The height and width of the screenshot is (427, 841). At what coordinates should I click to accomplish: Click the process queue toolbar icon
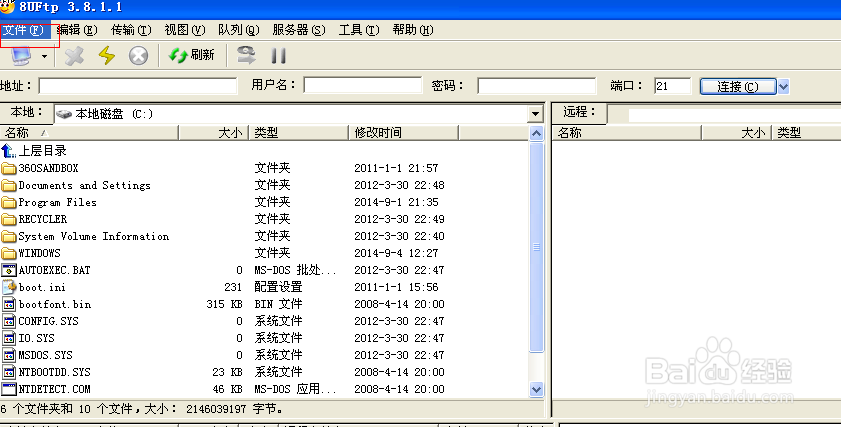(x=246, y=55)
